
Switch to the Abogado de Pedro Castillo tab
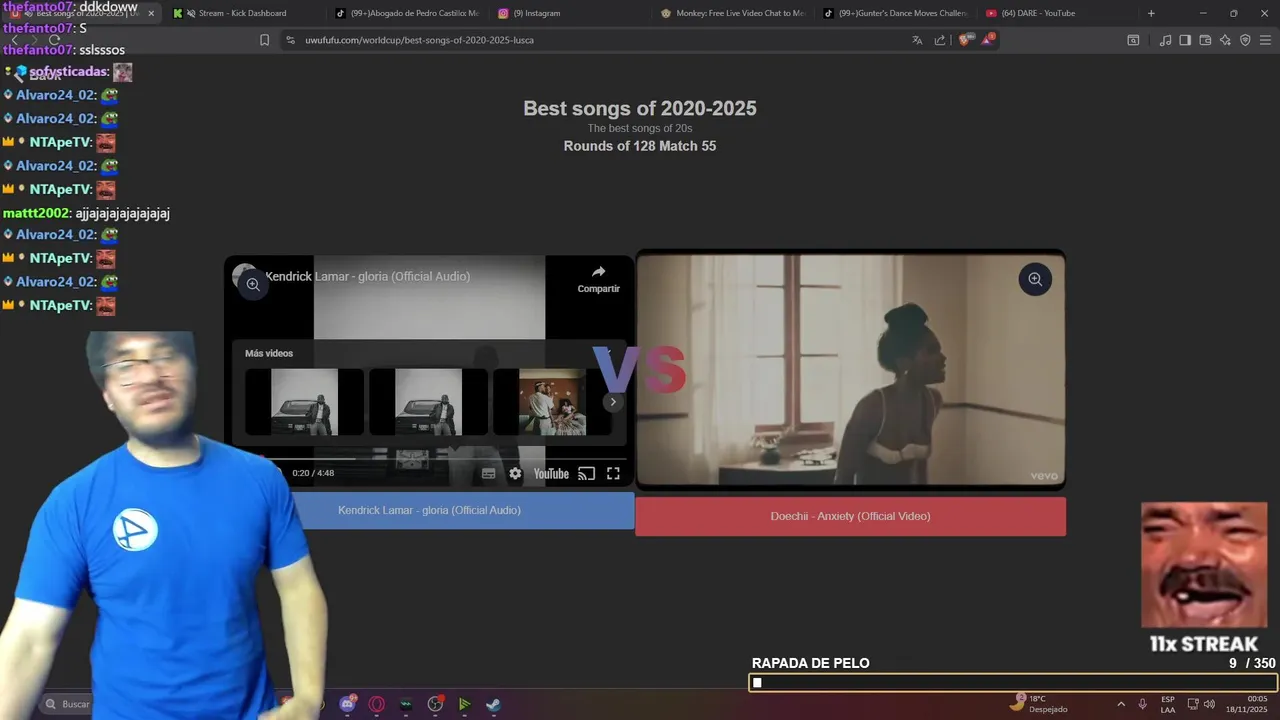(408, 13)
